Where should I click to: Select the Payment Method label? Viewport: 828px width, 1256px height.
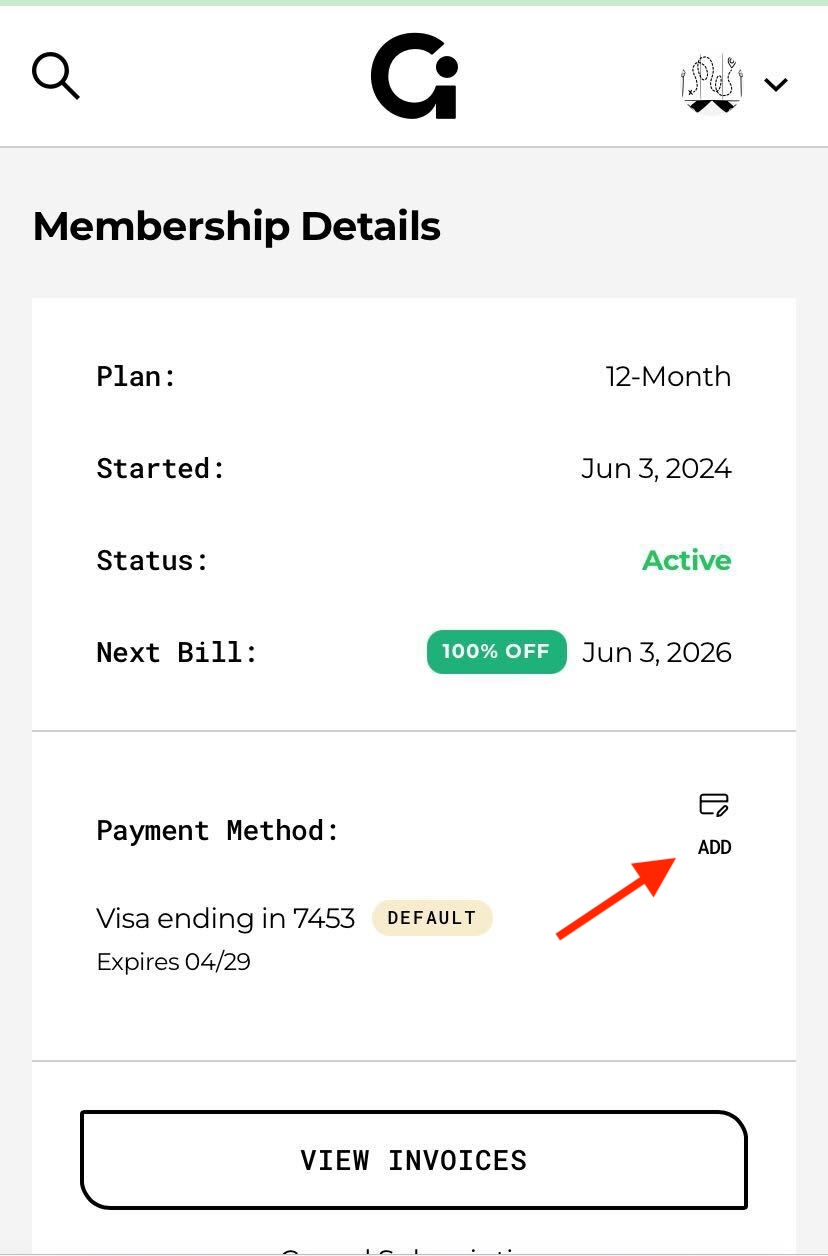[218, 830]
